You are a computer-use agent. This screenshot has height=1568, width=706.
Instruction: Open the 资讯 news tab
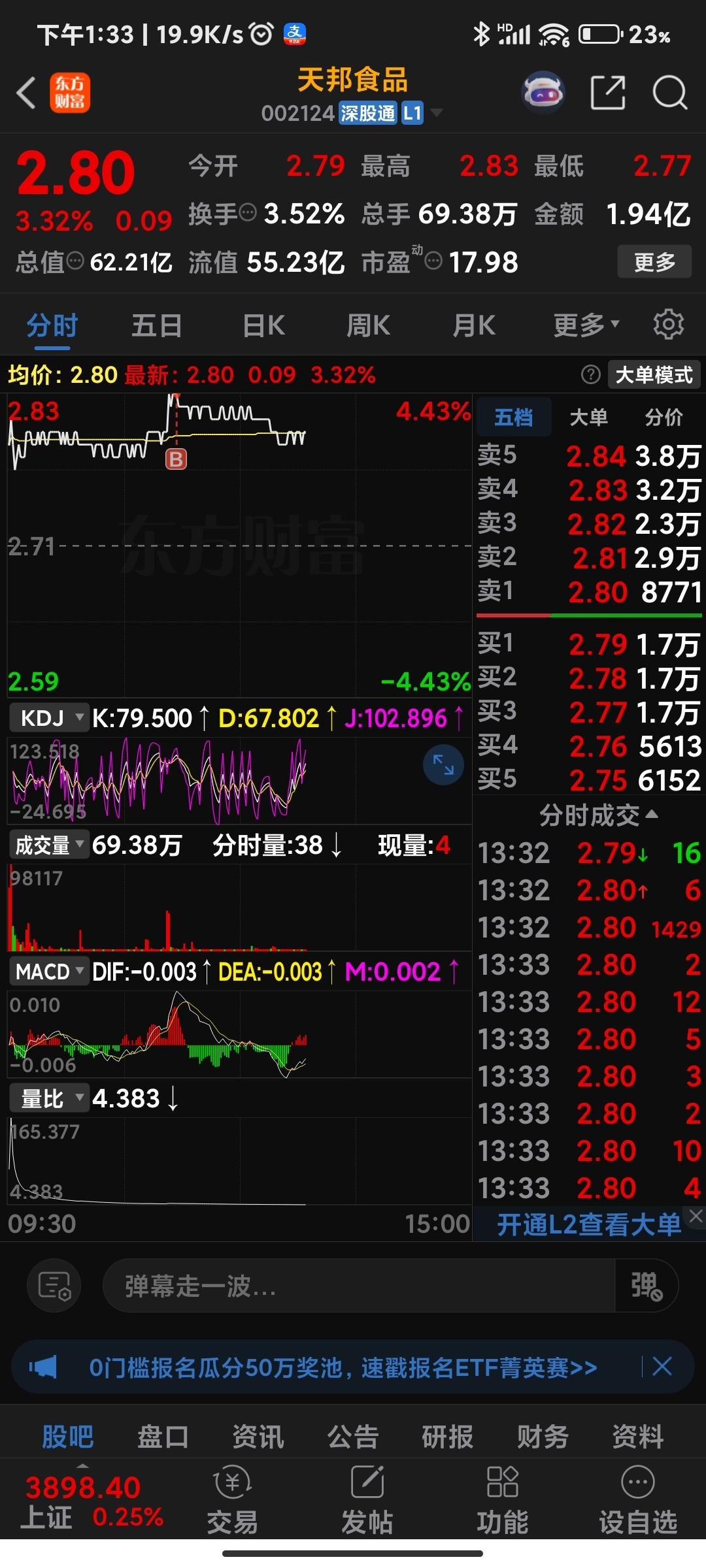coord(258,1435)
